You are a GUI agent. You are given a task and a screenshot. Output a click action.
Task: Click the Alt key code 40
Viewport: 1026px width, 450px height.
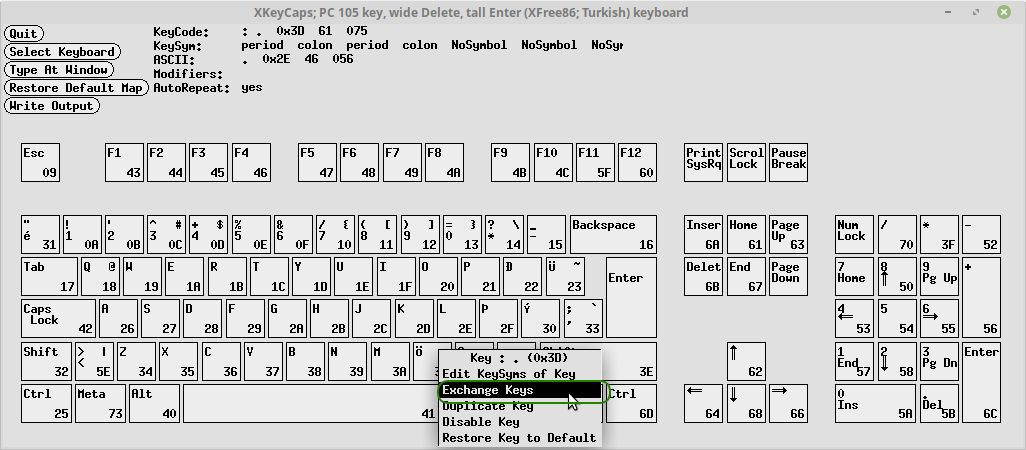pyautogui.click(x=154, y=404)
